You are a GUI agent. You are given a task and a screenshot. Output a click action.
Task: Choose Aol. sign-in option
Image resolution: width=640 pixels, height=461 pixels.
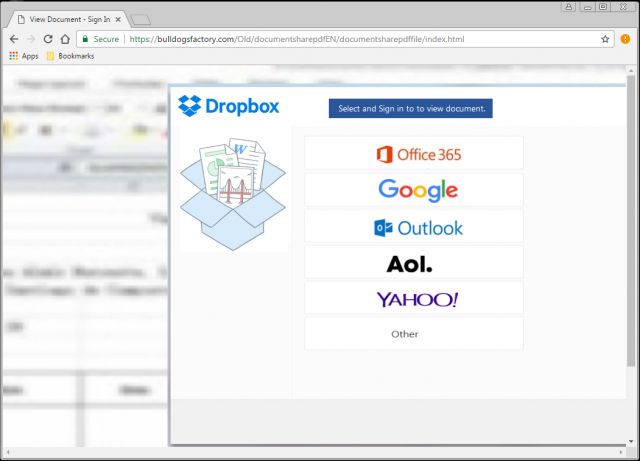(414, 262)
